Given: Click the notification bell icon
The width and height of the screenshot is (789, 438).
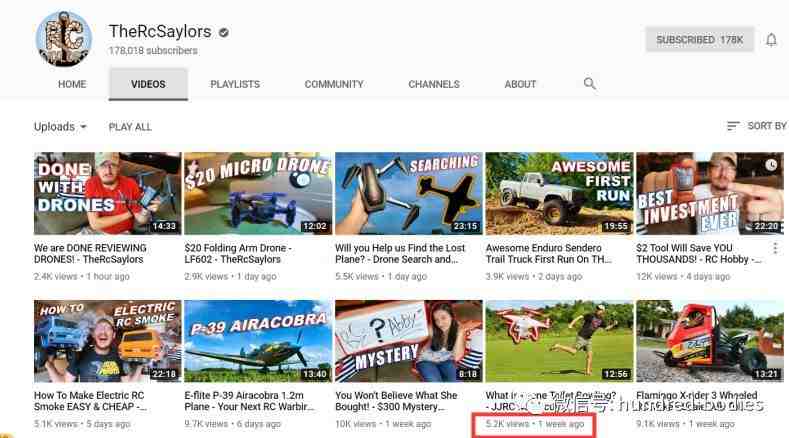Looking at the screenshot, I should tap(771, 40).
